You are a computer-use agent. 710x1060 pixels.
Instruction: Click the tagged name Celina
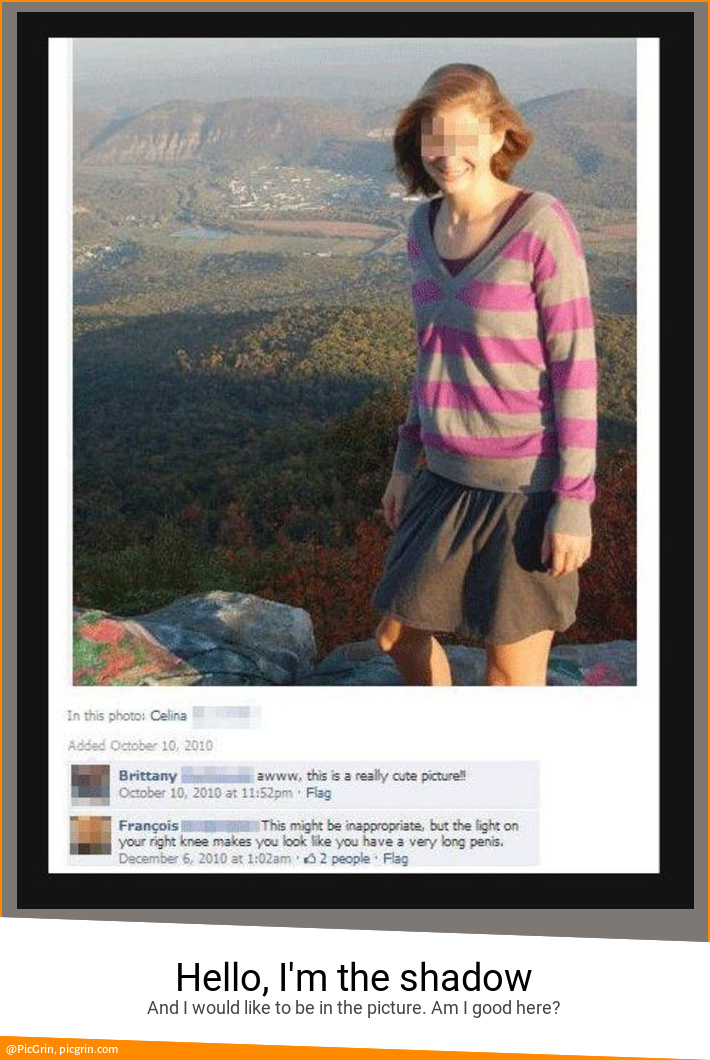pos(168,715)
